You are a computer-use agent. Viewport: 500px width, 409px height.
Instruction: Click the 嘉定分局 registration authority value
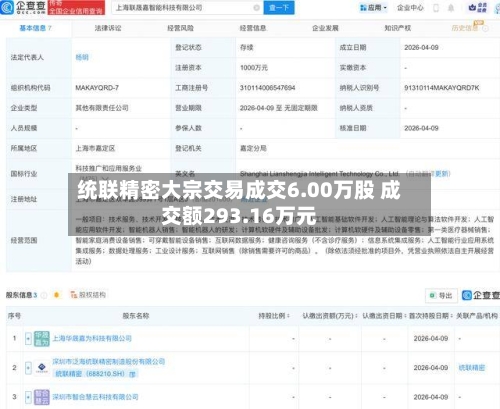click(253, 148)
